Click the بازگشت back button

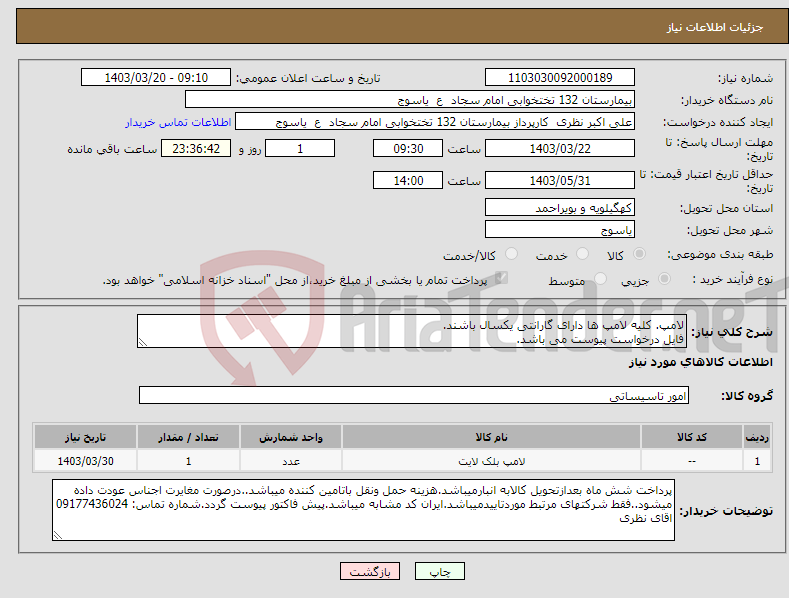tap(370, 571)
